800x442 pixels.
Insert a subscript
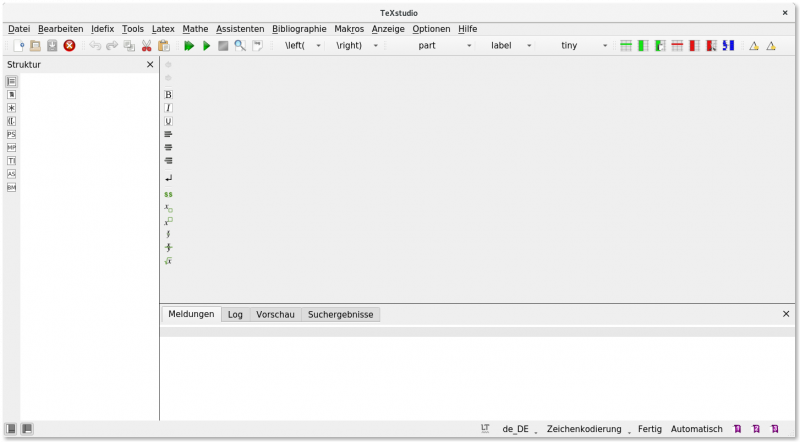(x=168, y=208)
